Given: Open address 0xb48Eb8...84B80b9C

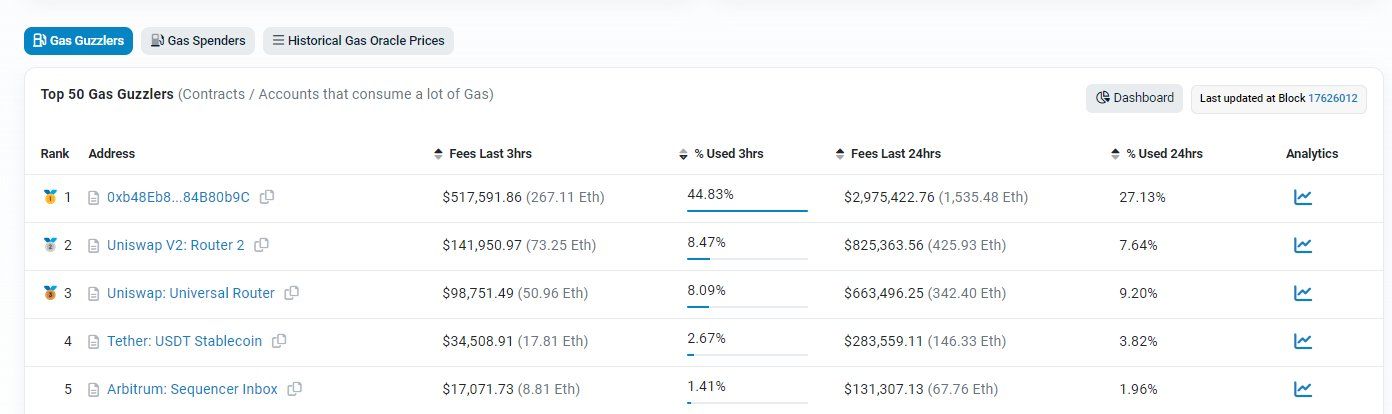Looking at the screenshot, I should click(178, 197).
